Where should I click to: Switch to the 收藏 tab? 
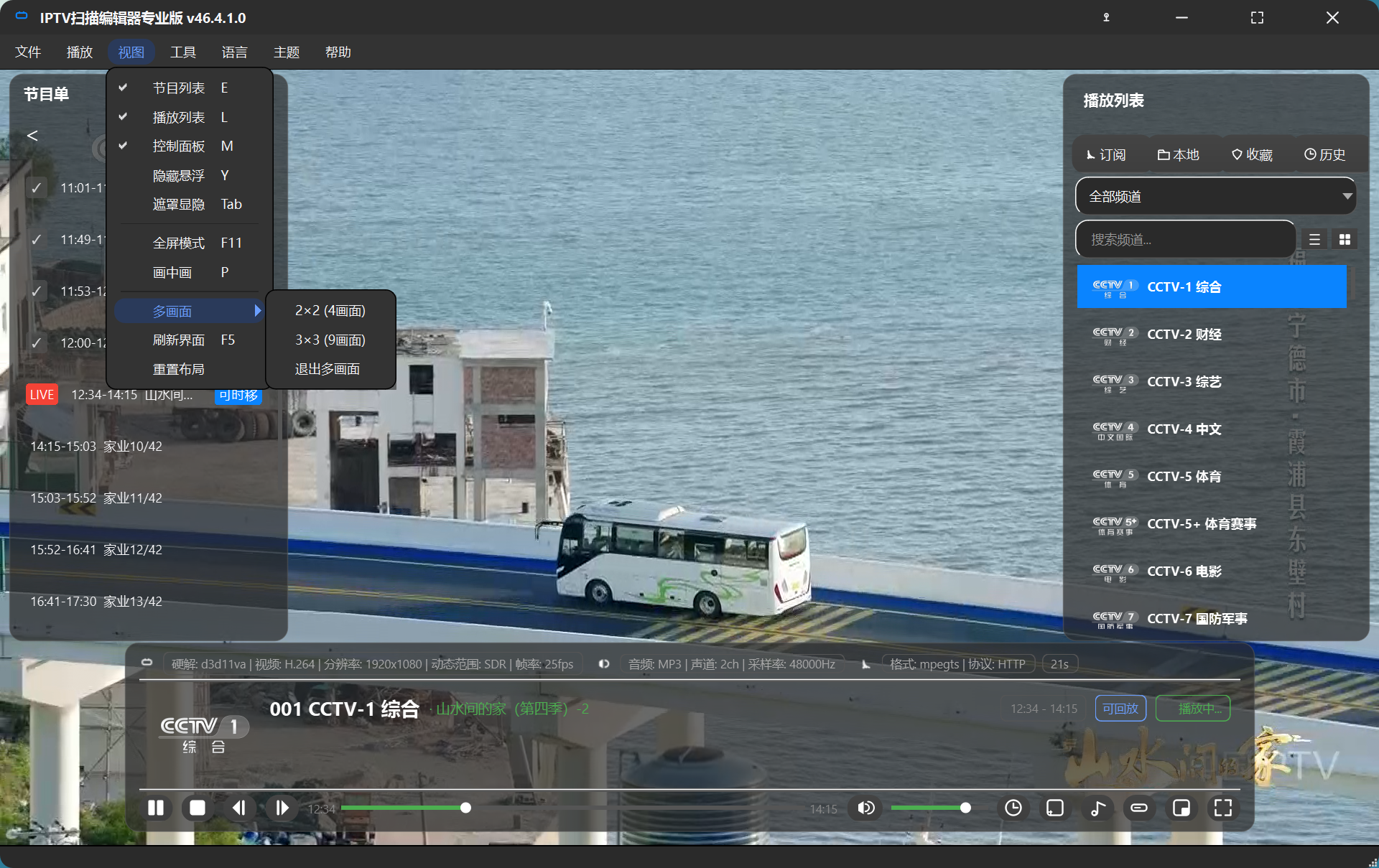[1253, 154]
